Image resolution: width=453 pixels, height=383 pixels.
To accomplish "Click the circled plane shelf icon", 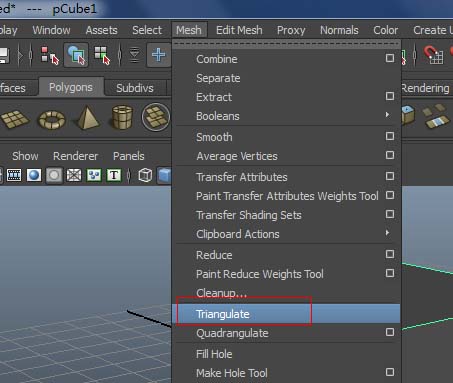I will [156, 117].
